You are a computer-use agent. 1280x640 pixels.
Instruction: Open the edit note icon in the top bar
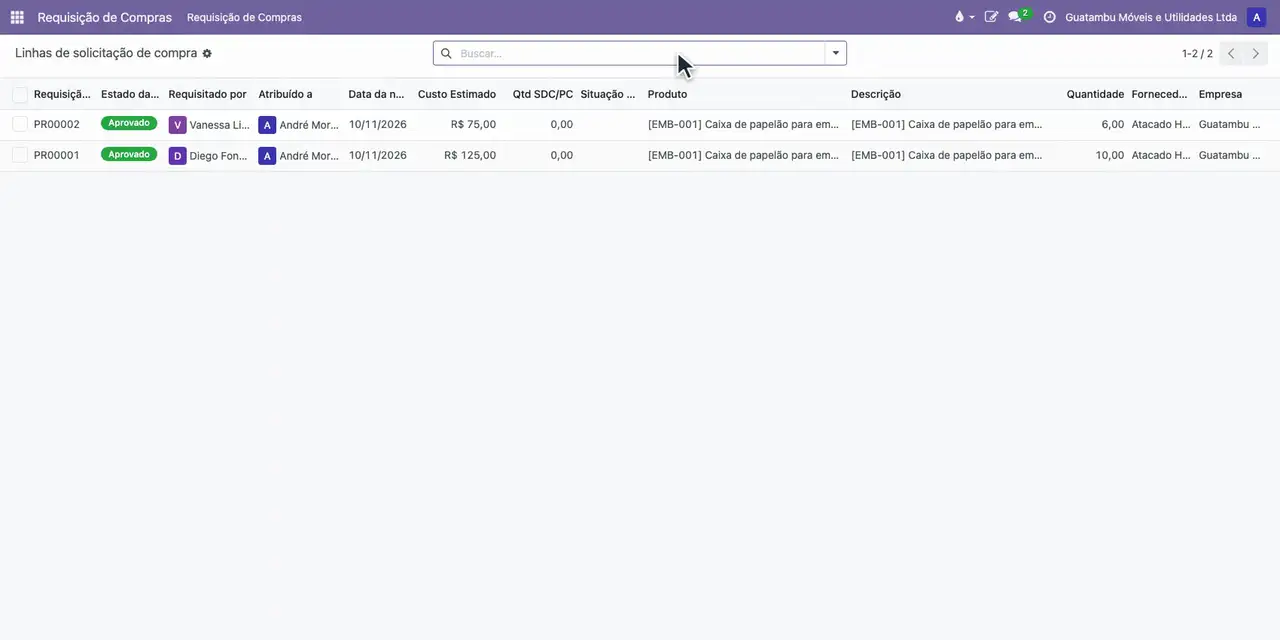(x=991, y=17)
